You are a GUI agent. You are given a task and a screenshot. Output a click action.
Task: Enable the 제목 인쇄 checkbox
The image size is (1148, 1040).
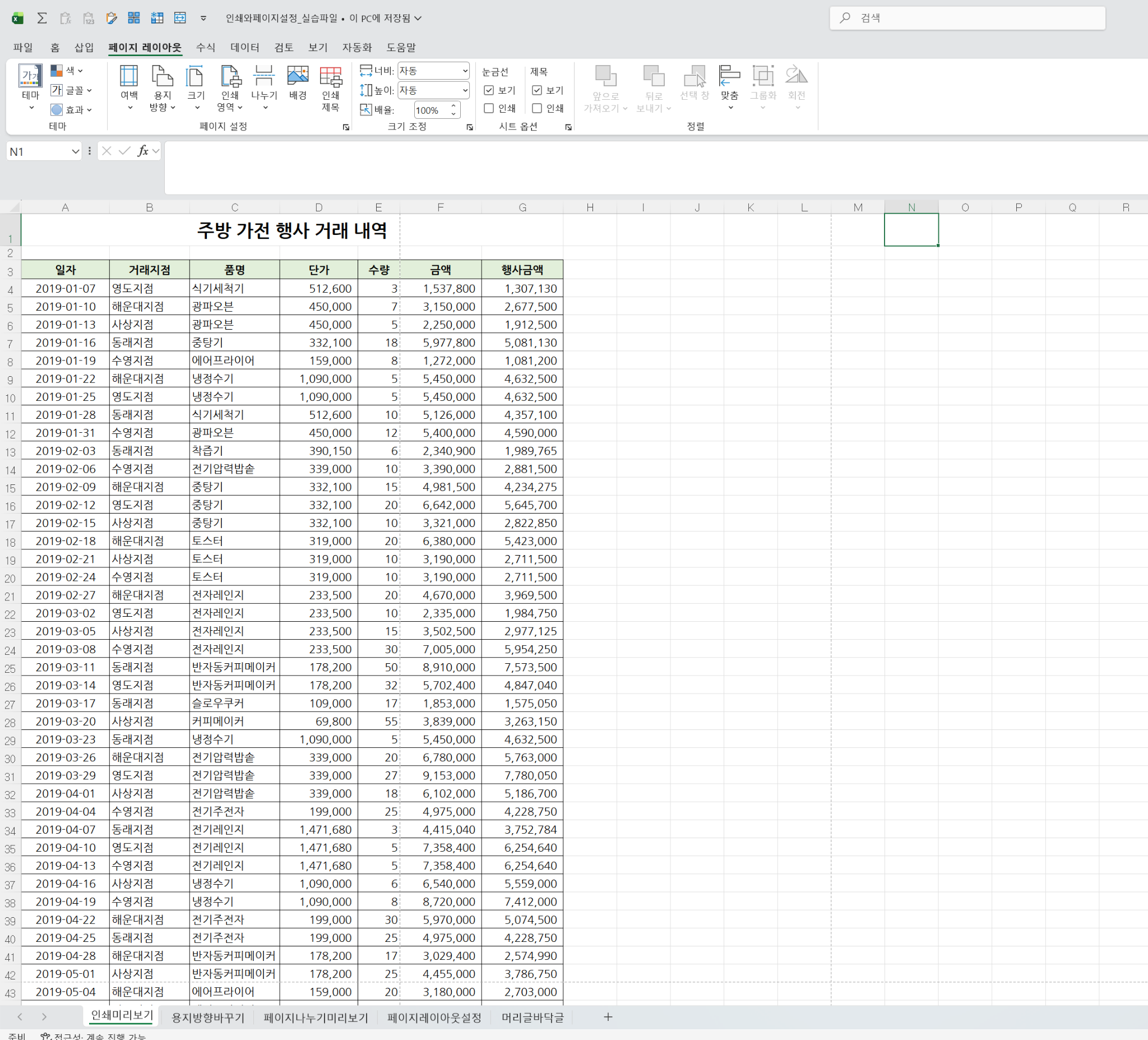536,108
